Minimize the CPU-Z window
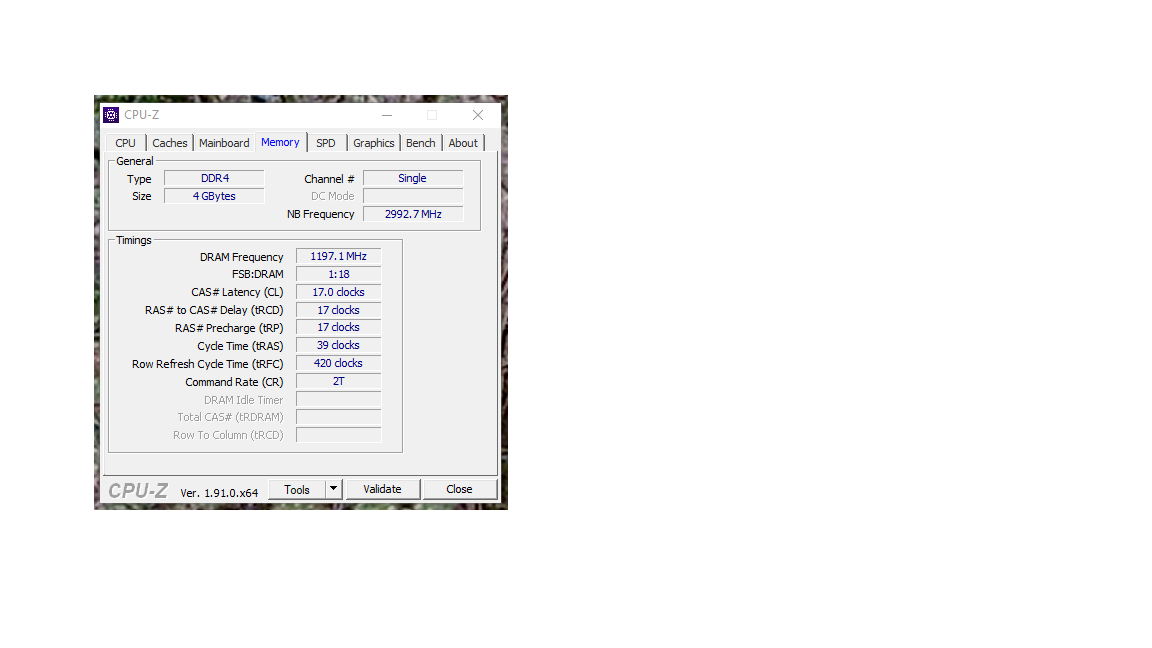The width and height of the screenshot is (1152, 648). click(387, 115)
